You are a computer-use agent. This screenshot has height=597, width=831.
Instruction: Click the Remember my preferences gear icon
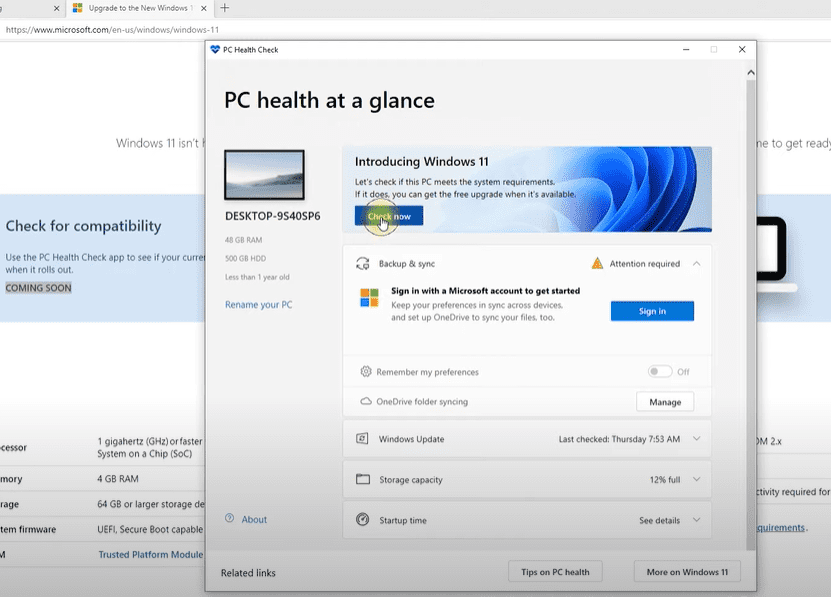tap(366, 372)
